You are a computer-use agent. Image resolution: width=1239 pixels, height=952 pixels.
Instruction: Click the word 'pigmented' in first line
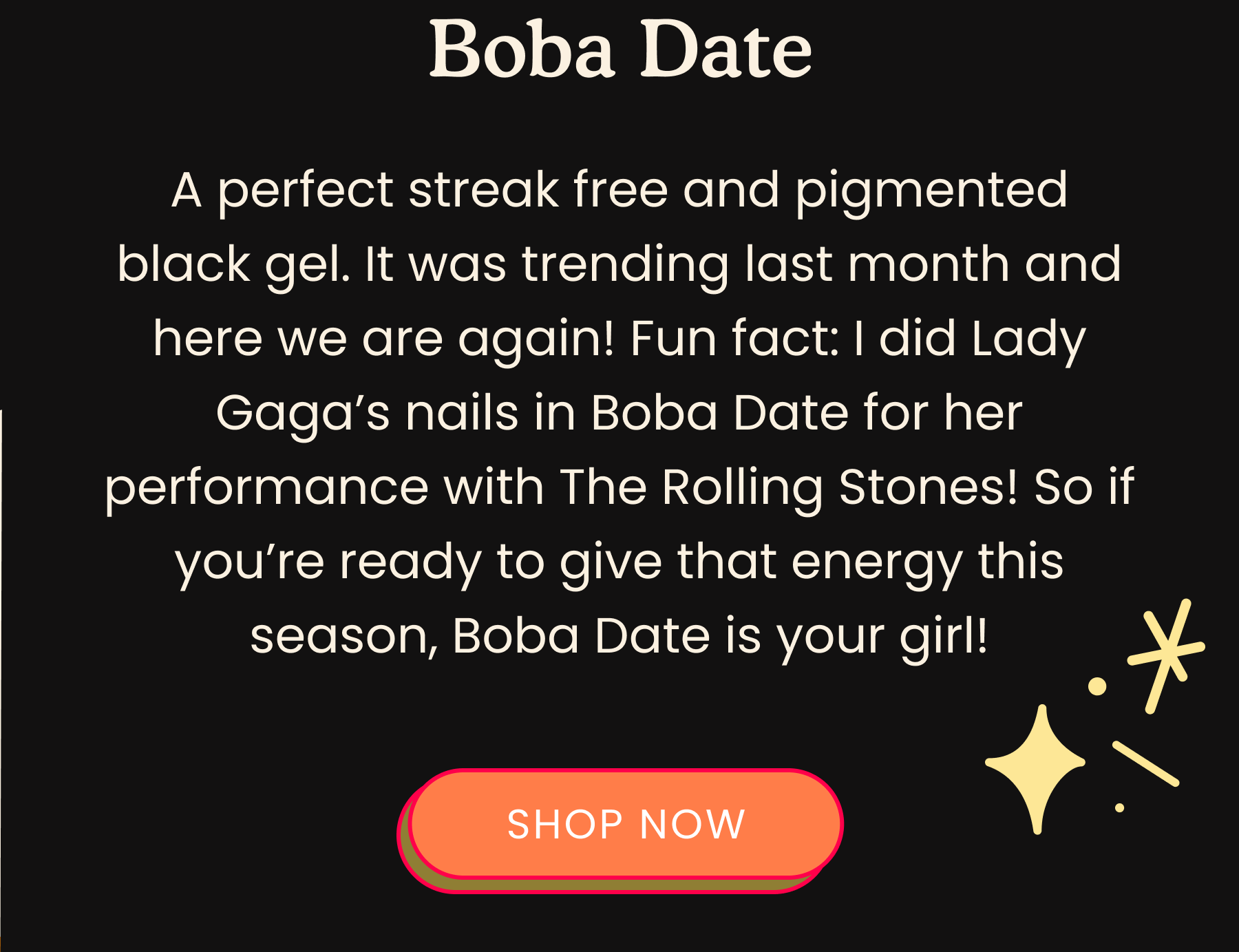coord(931,191)
